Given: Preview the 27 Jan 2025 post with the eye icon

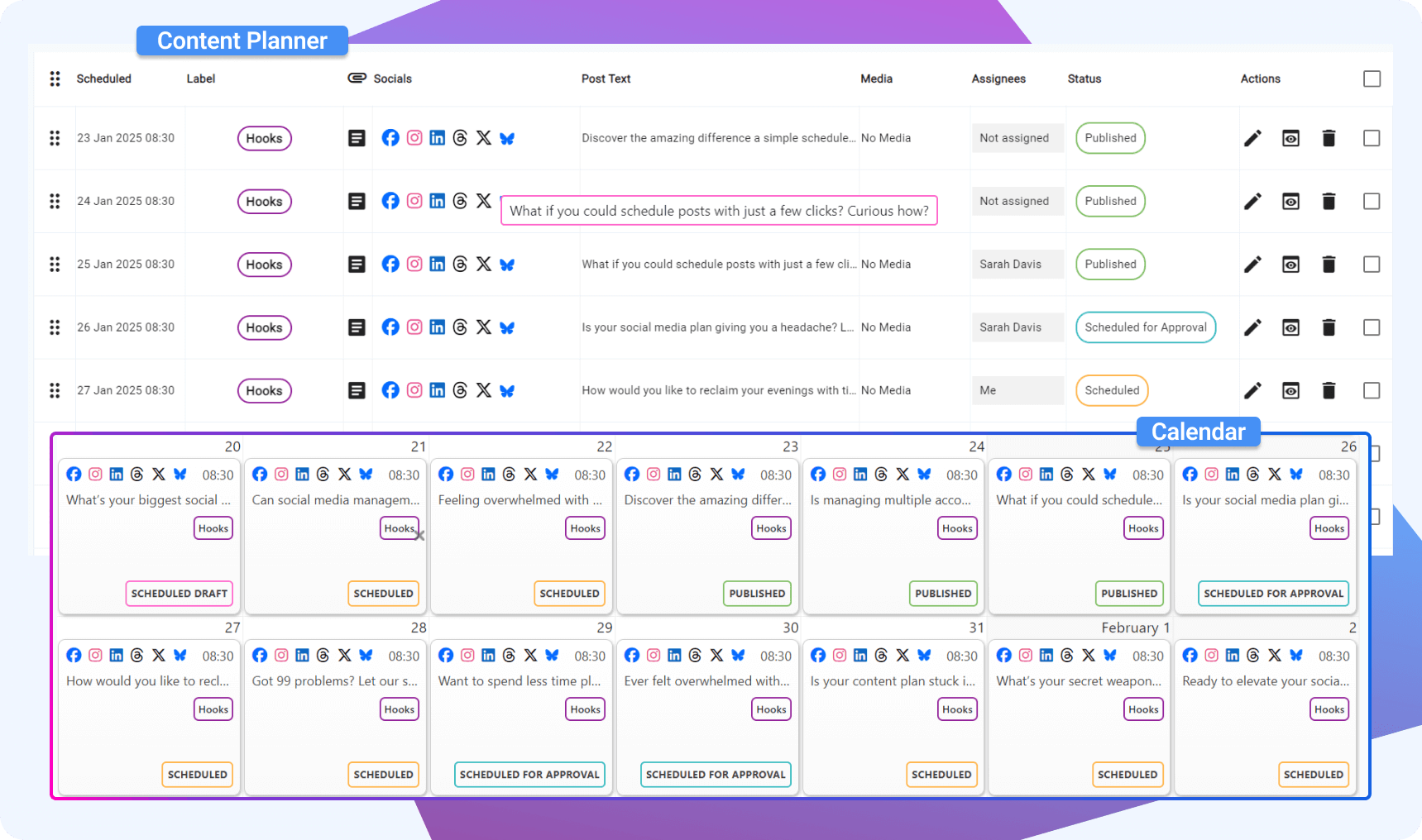Looking at the screenshot, I should [x=1290, y=390].
